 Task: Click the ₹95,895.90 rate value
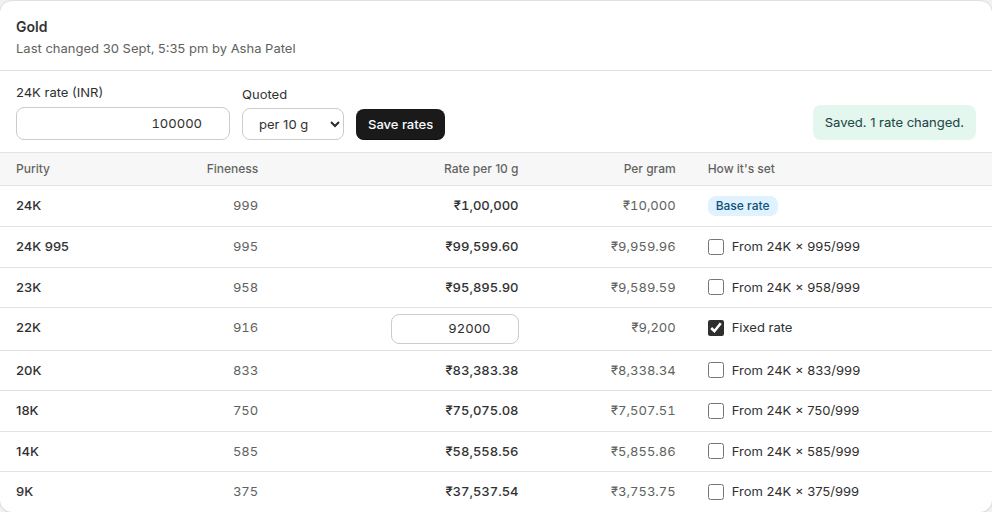481,287
